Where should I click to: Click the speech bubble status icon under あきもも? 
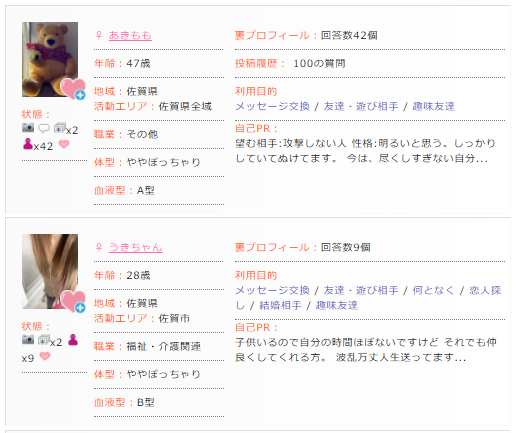44,128
